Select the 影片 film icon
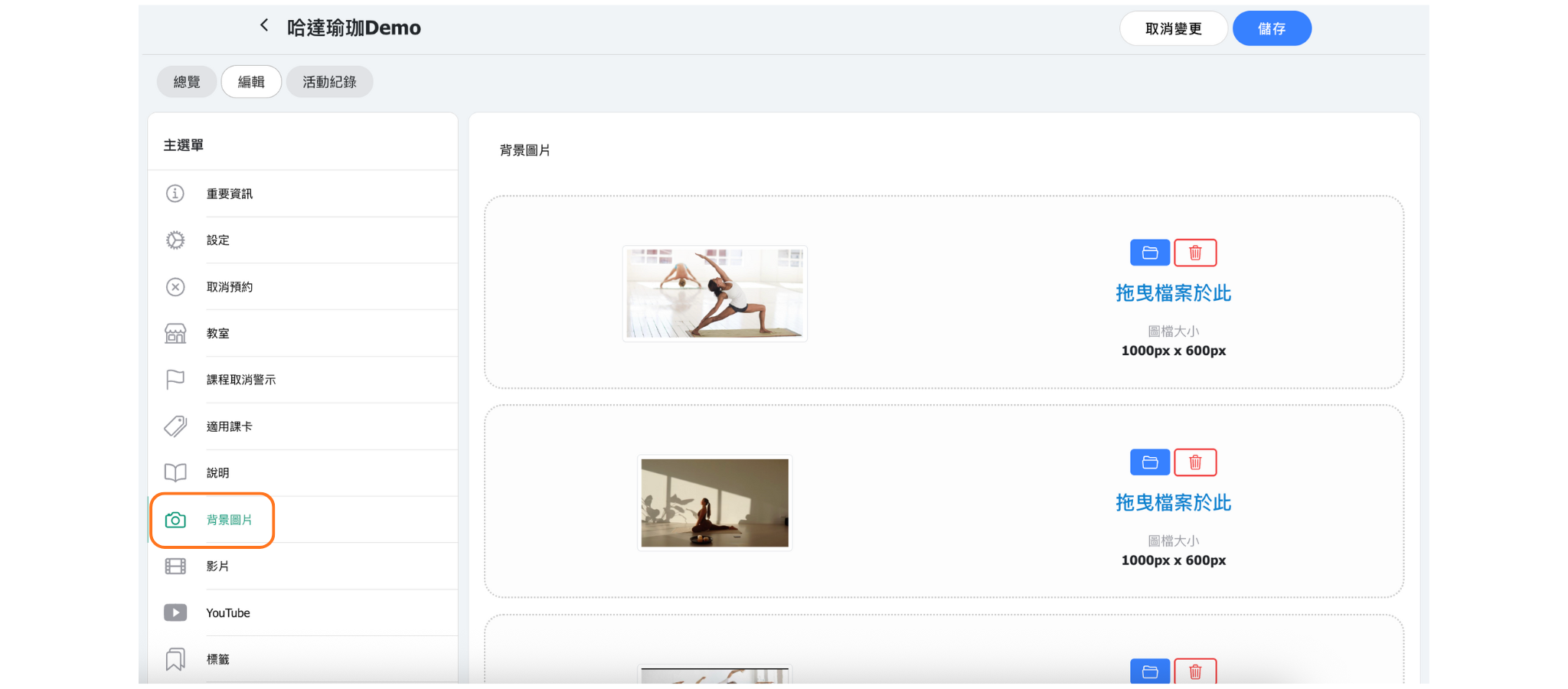 coord(175,567)
